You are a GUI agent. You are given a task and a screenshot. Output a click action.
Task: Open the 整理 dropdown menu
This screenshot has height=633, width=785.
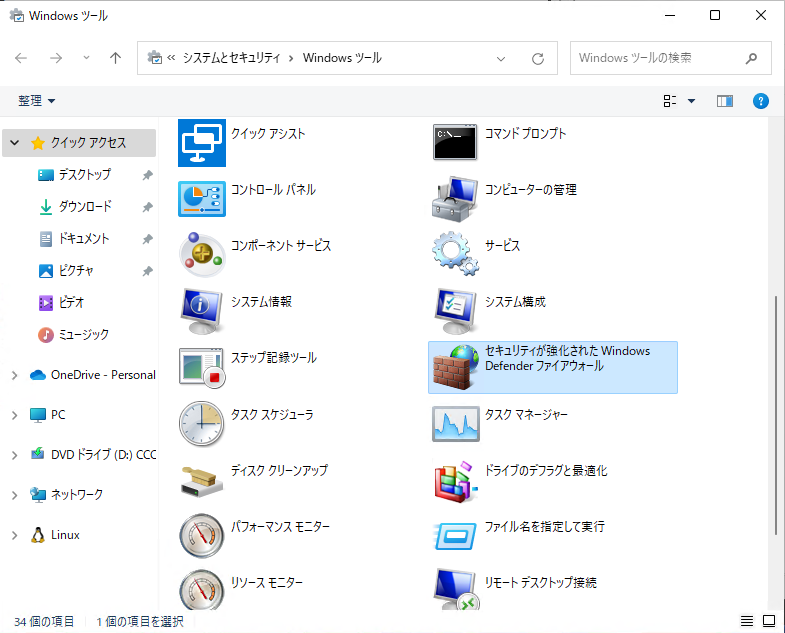click(x=37, y=101)
